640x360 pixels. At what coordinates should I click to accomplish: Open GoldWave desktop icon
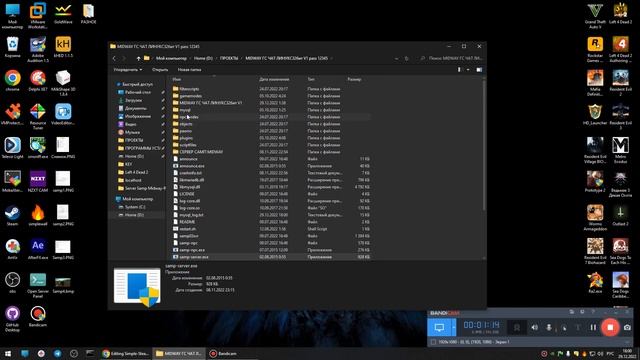pos(63,13)
